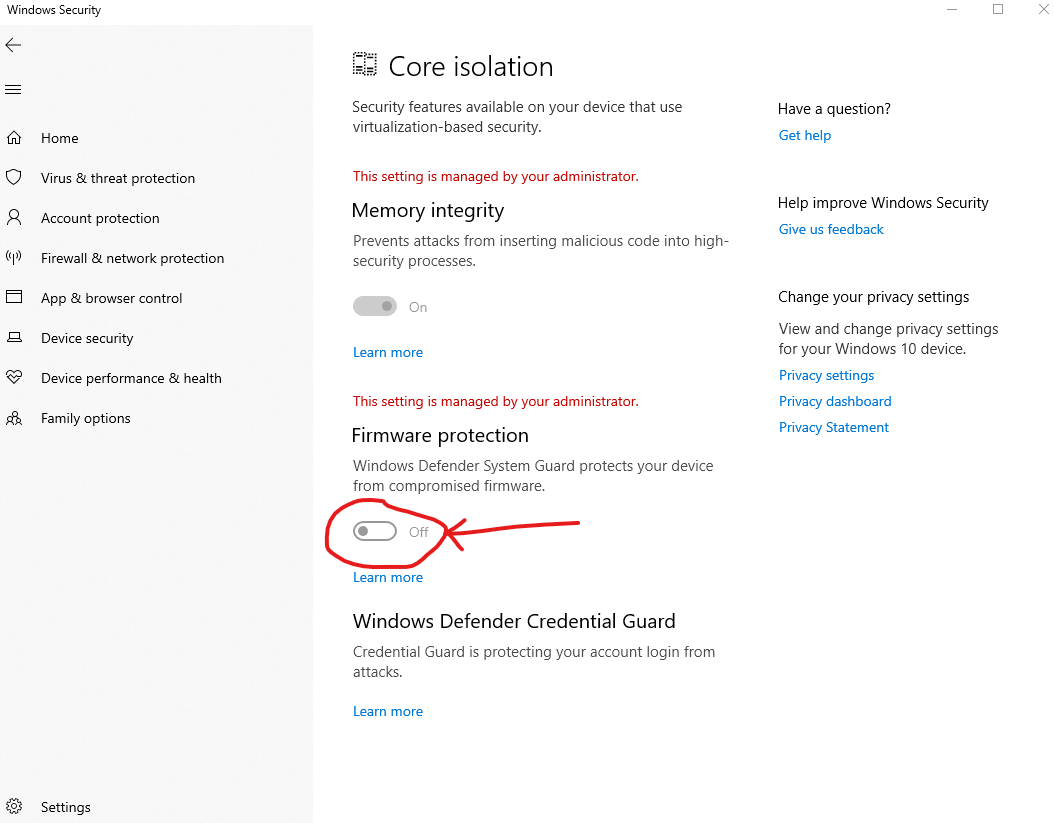Collapse the hamburger navigation menu
Image resolution: width=1054 pixels, height=823 pixels.
click(x=13, y=90)
